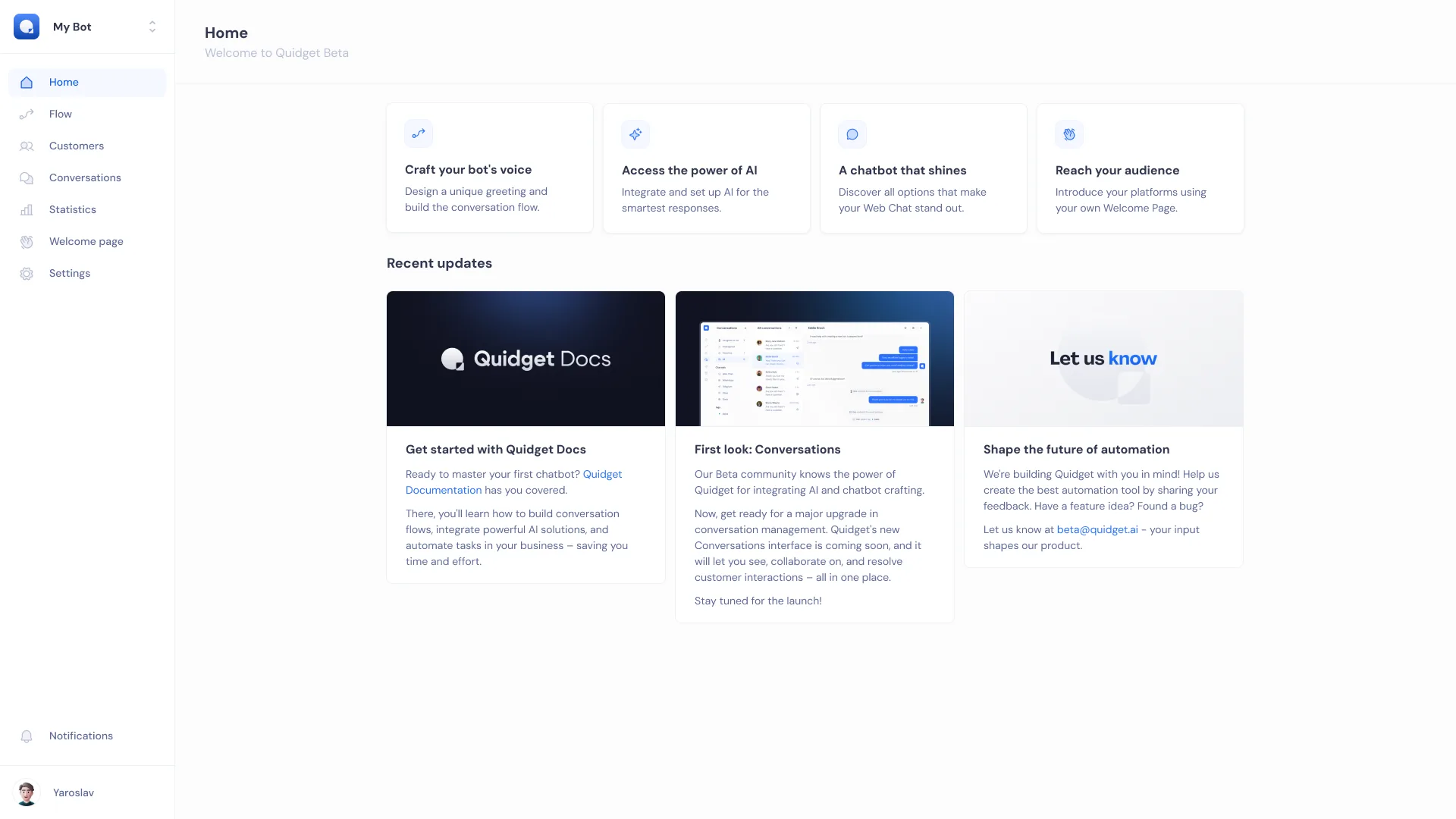Screen dimensions: 1456x819
Task: Open the Craft your bot's voice card
Action: click(x=489, y=168)
